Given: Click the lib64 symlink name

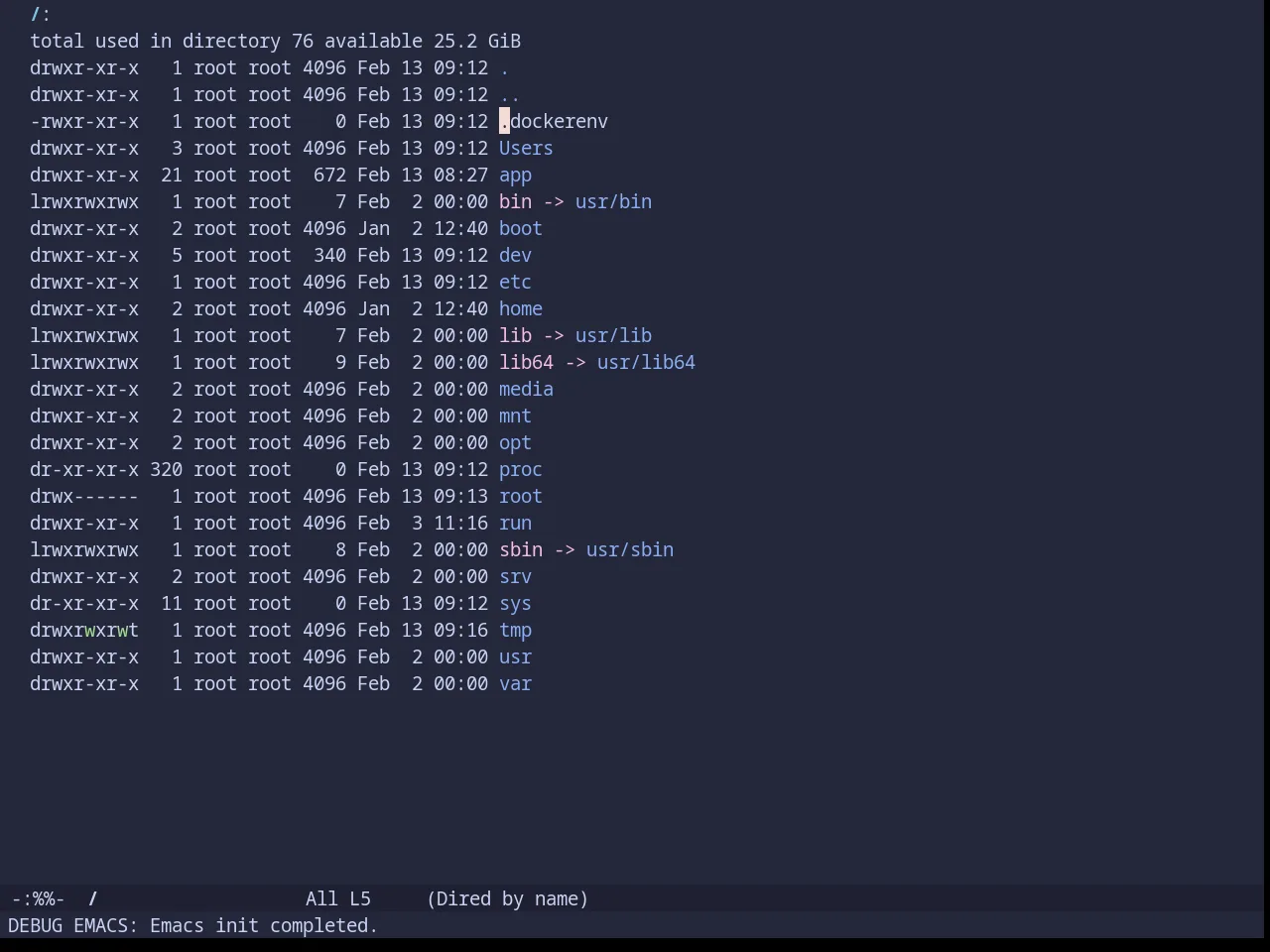Looking at the screenshot, I should point(526,362).
